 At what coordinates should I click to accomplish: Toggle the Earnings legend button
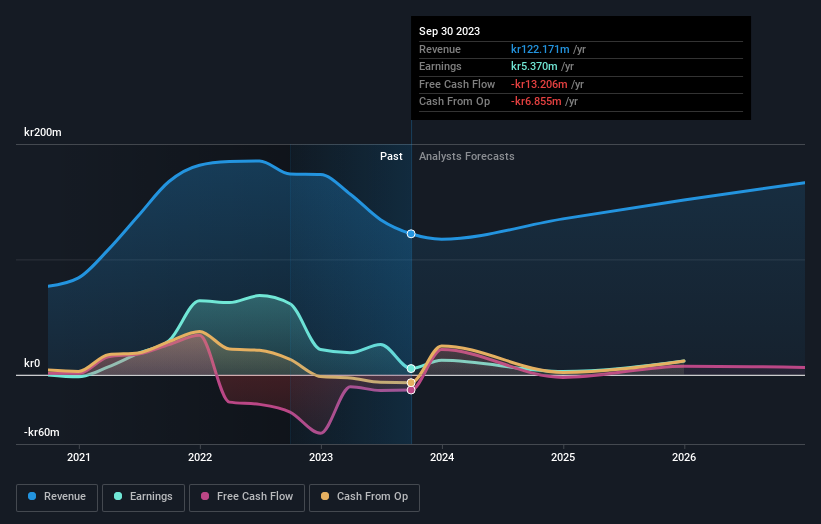[x=143, y=497]
